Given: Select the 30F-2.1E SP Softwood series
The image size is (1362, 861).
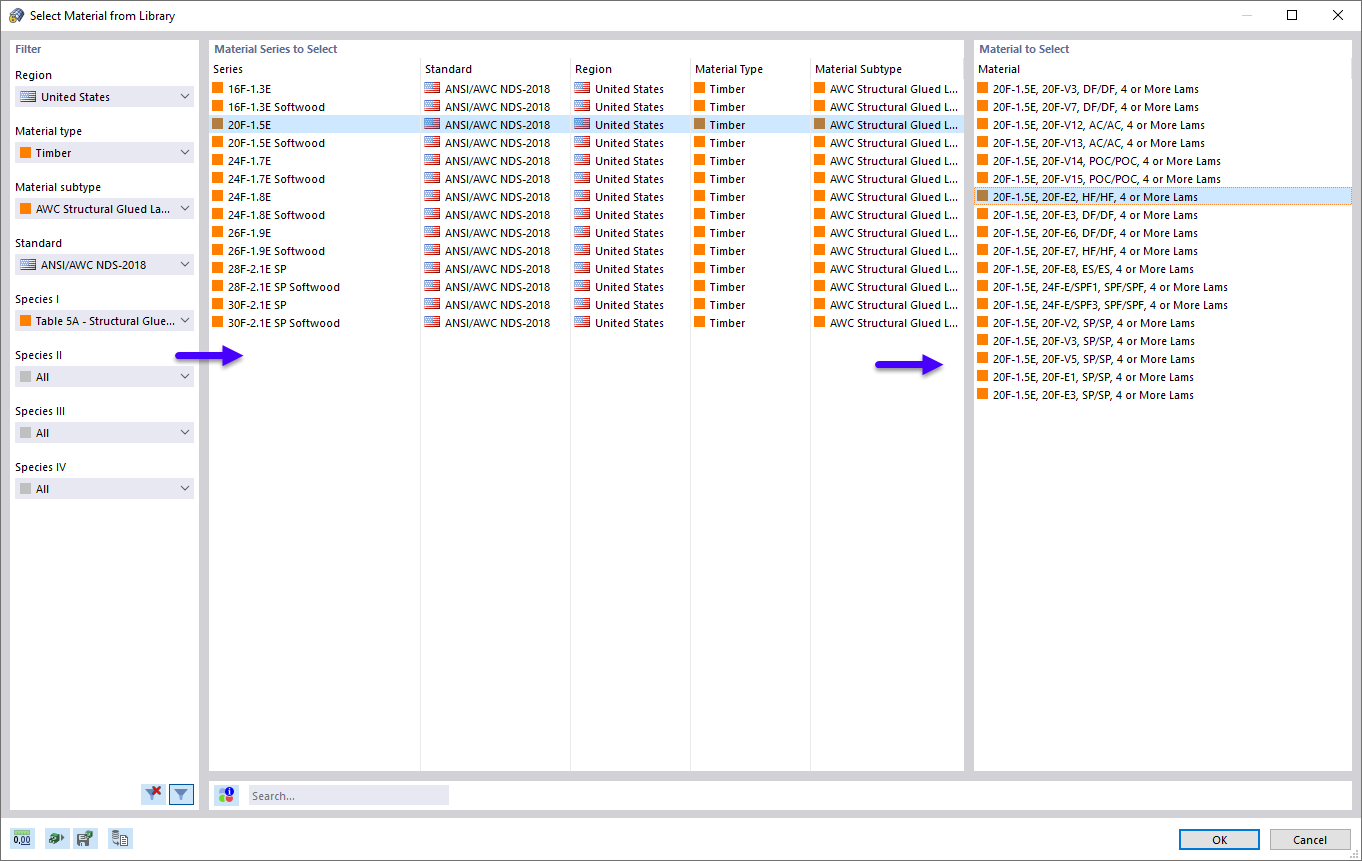Looking at the screenshot, I should click(586, 323).
